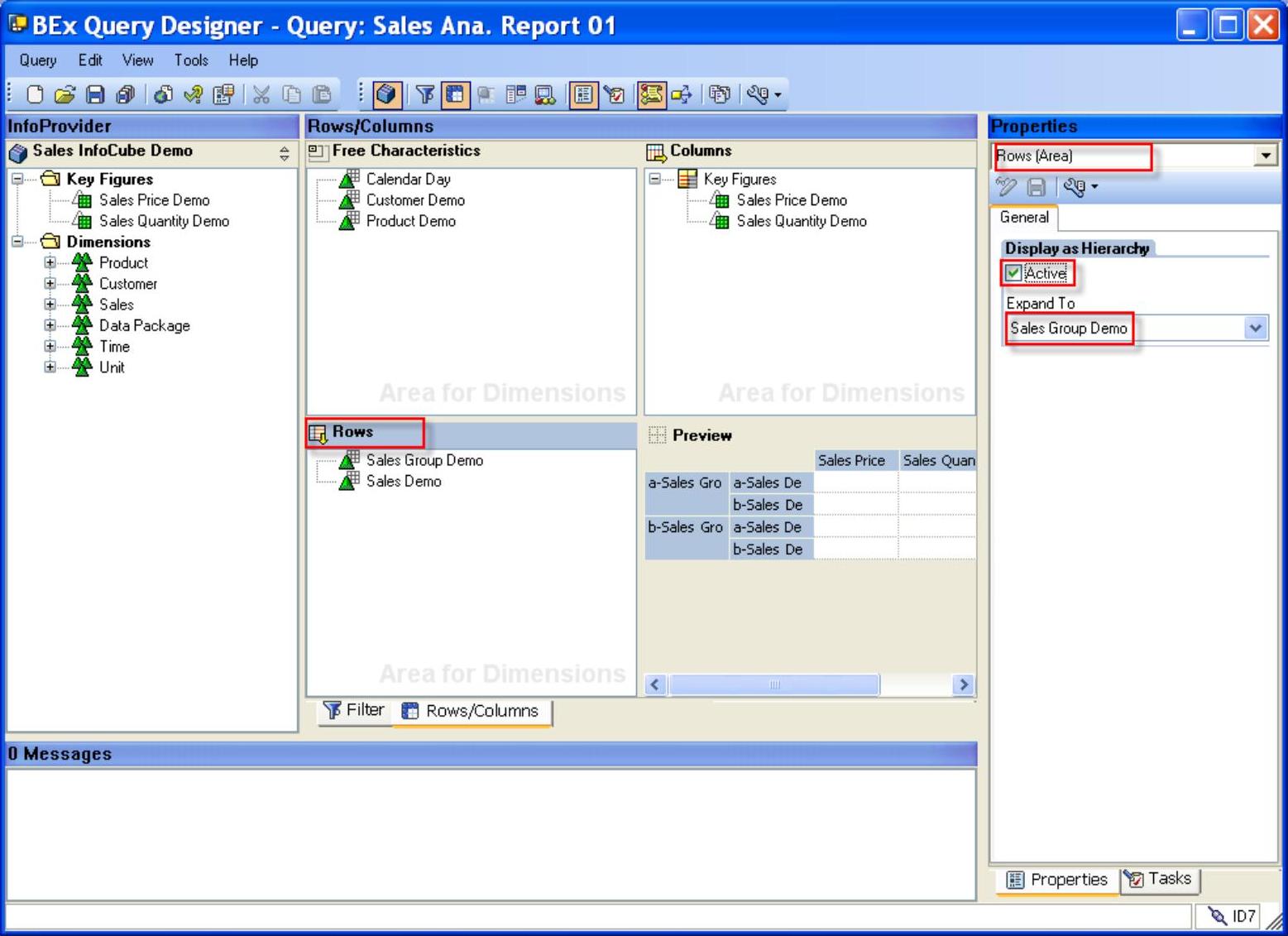The width and height of the screenshot is (1288, 936).
Task: Click the Rows/Columns toolbar icon
Action: [455, 94]
